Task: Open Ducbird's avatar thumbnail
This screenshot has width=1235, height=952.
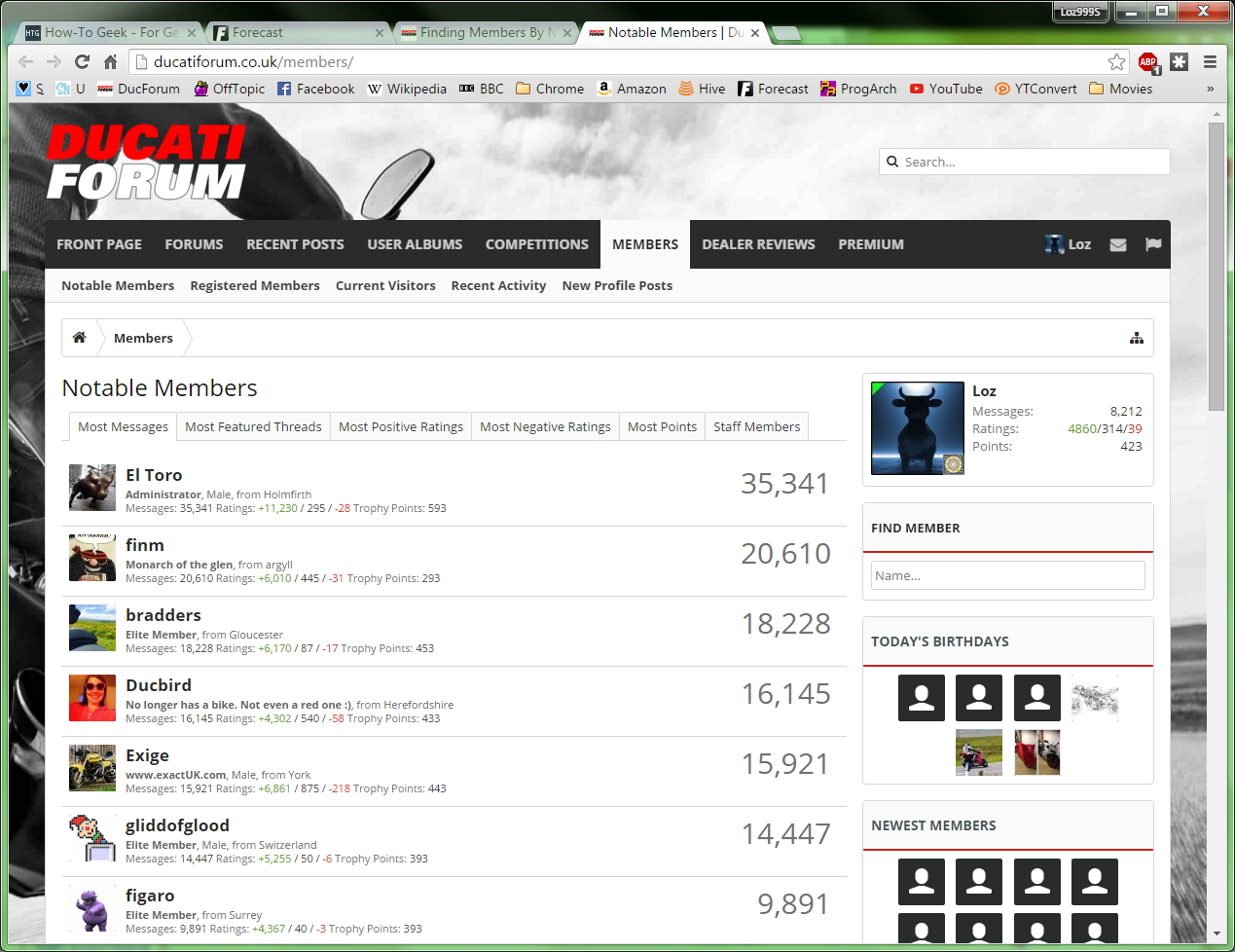Action: point(92,698)
